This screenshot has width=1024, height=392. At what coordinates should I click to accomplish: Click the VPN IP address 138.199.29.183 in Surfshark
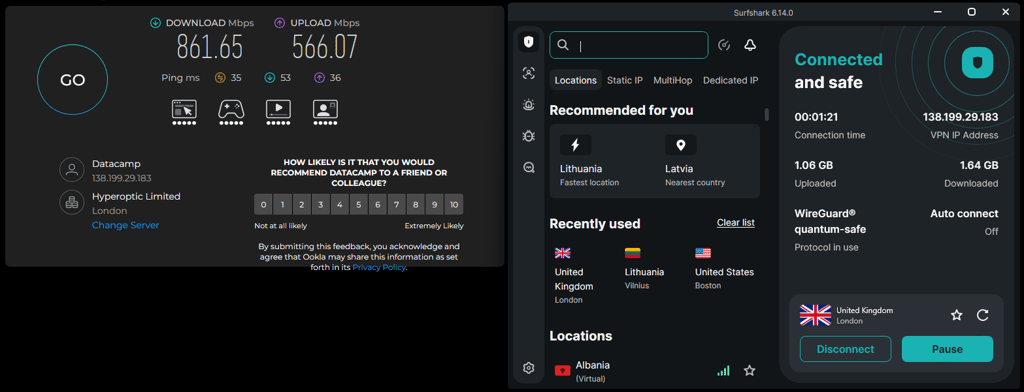point(960,117)
